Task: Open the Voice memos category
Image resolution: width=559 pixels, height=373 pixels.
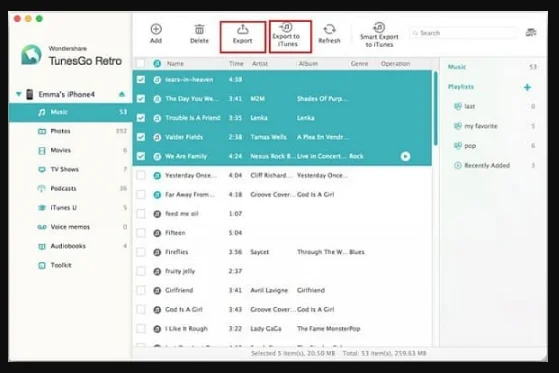Action: coord(71,227)
